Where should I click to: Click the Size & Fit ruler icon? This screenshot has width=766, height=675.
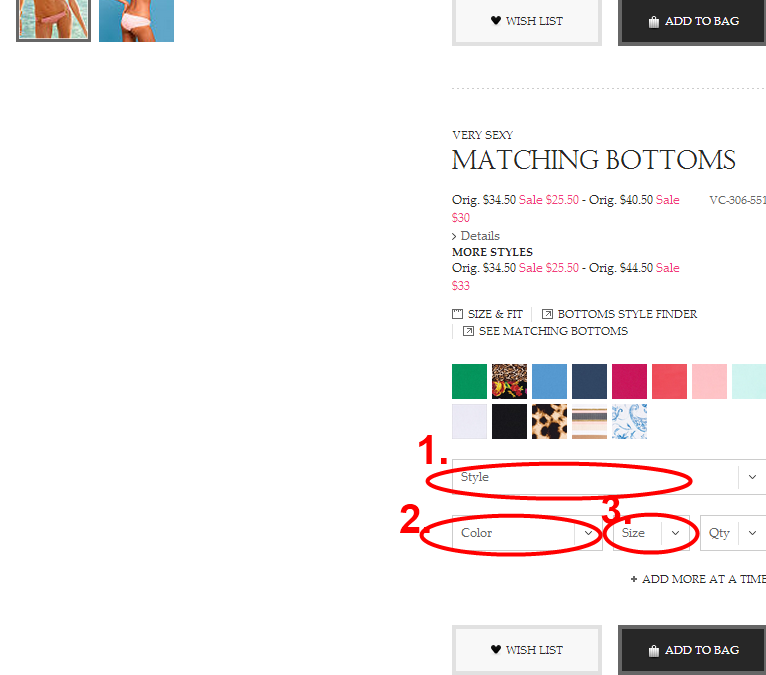[x=457, y=314]
